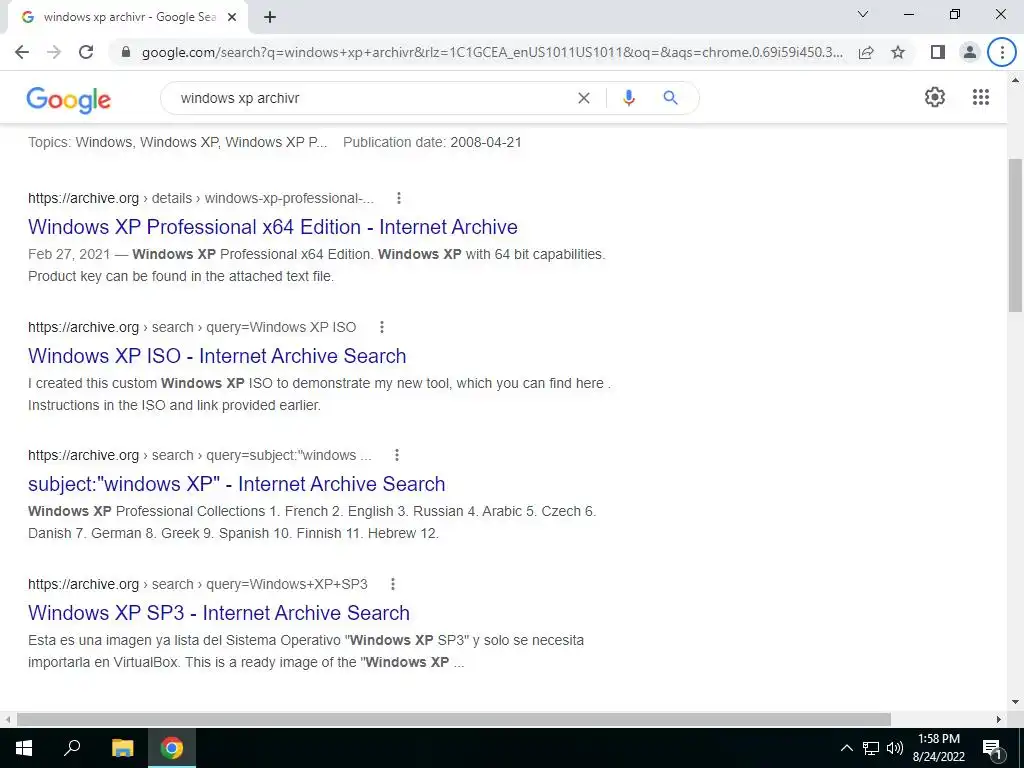Close the 'windows xp archivr' tab
Viewport: 1024px width, 768px height.
tap(232, 18)
